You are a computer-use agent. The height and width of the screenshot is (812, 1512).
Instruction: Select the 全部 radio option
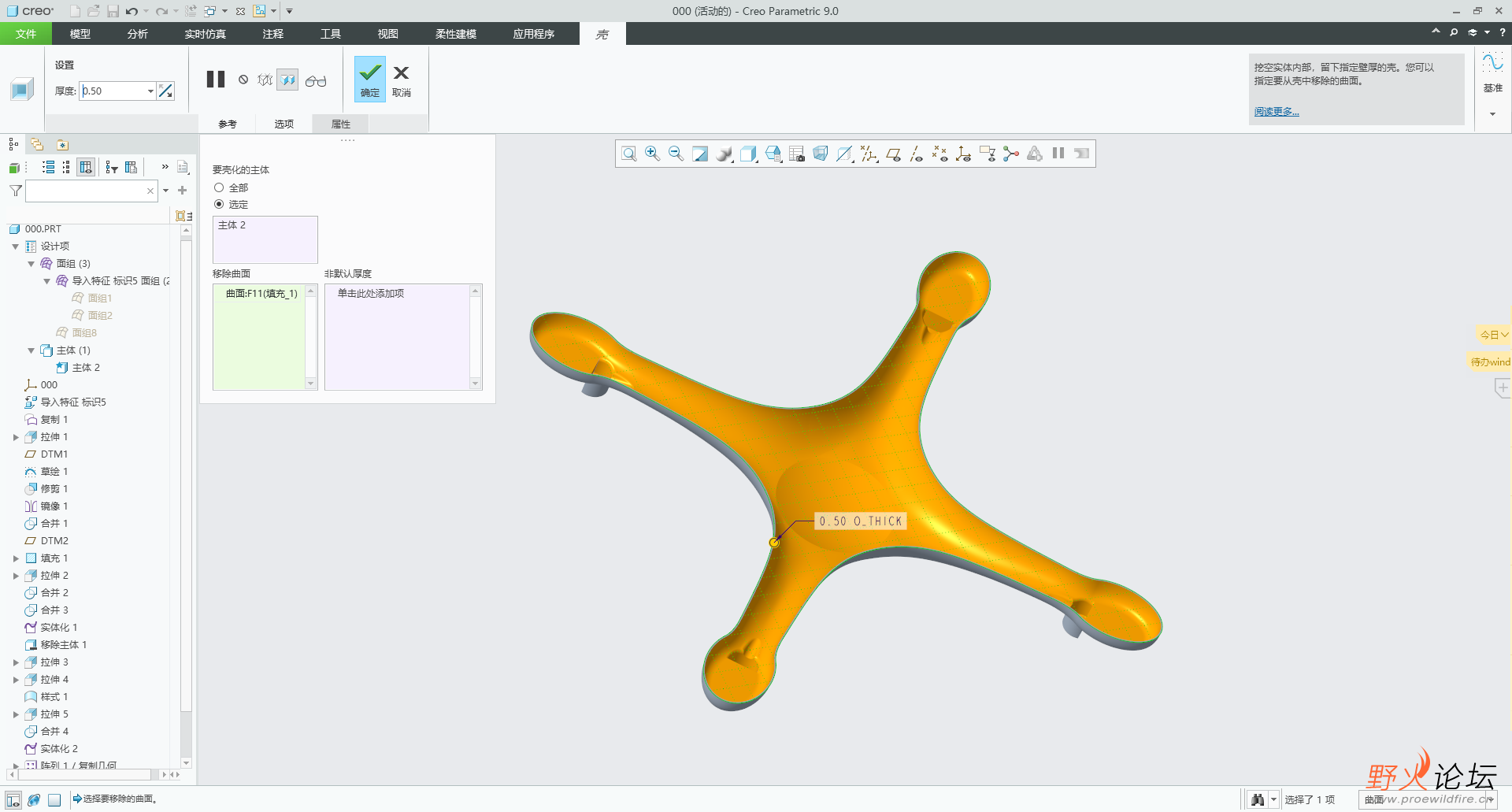(219, 187)
